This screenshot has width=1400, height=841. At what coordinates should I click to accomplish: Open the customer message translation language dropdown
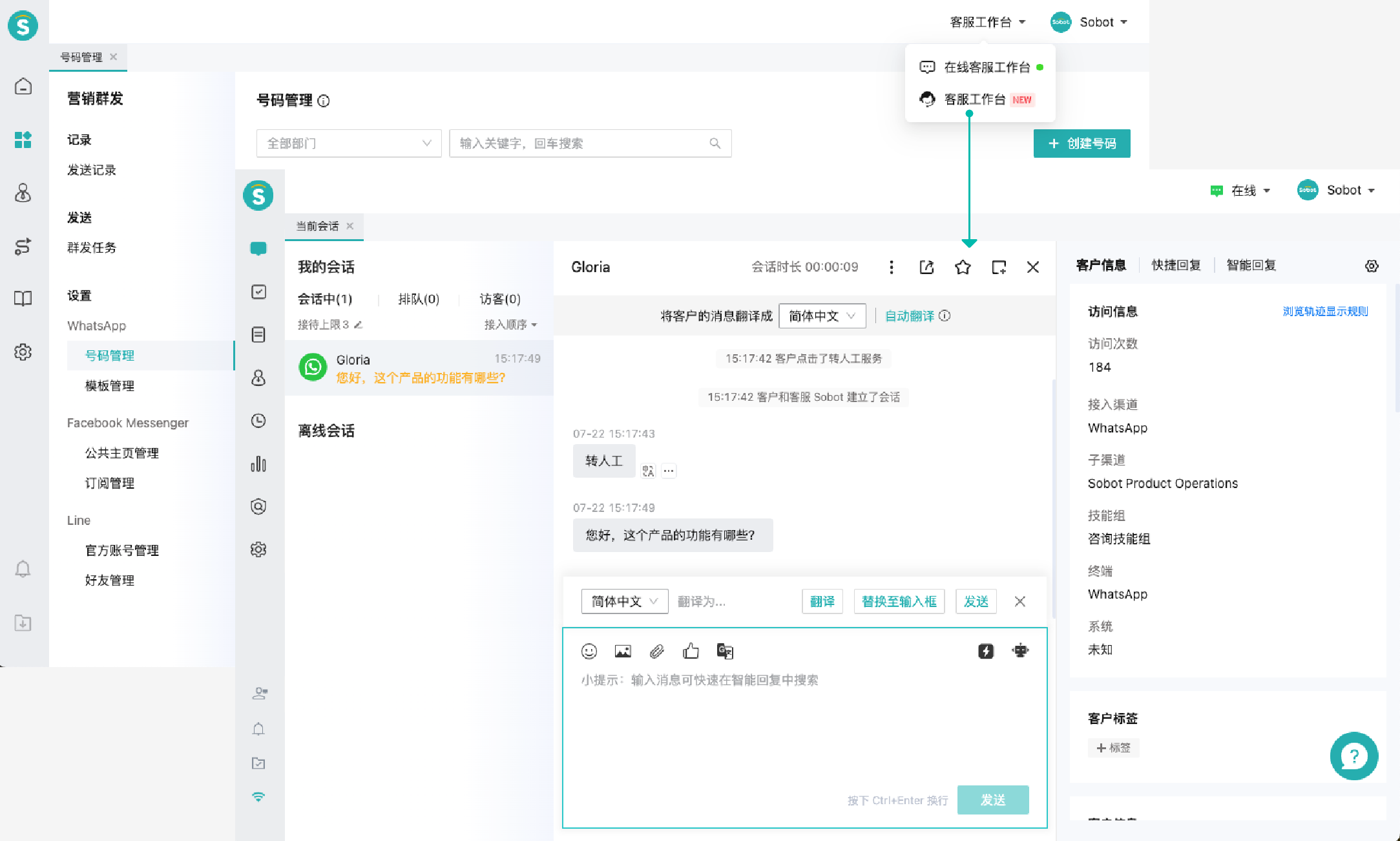click(822, 316)
